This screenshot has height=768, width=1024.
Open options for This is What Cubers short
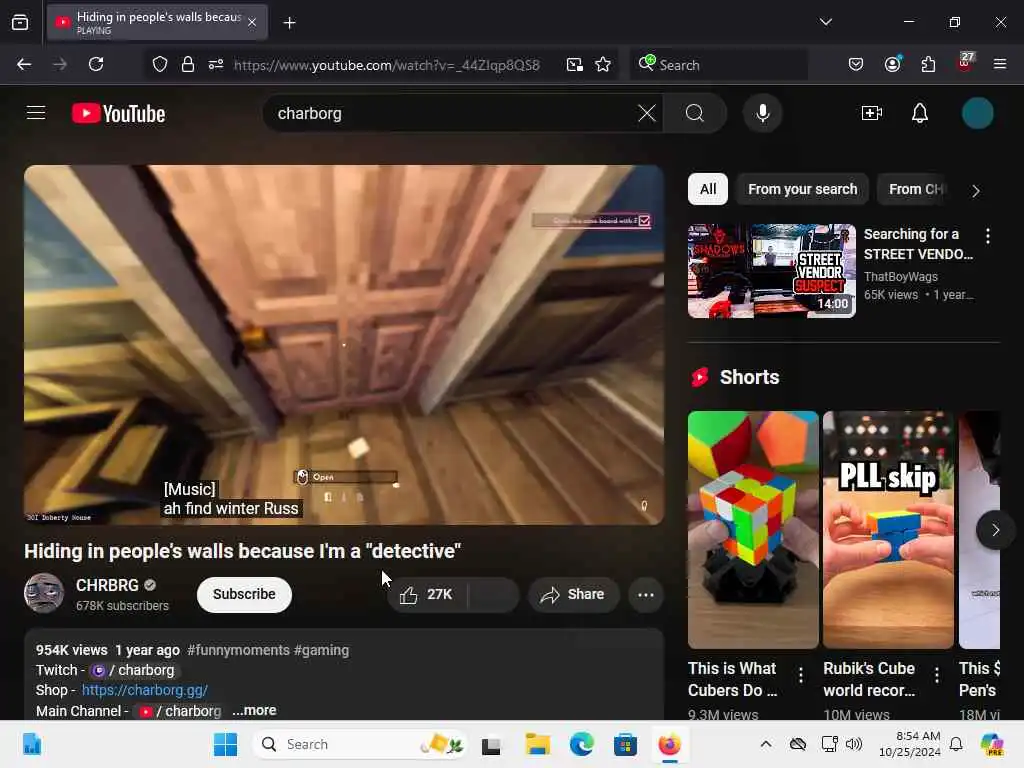click(x=801, y=675)
